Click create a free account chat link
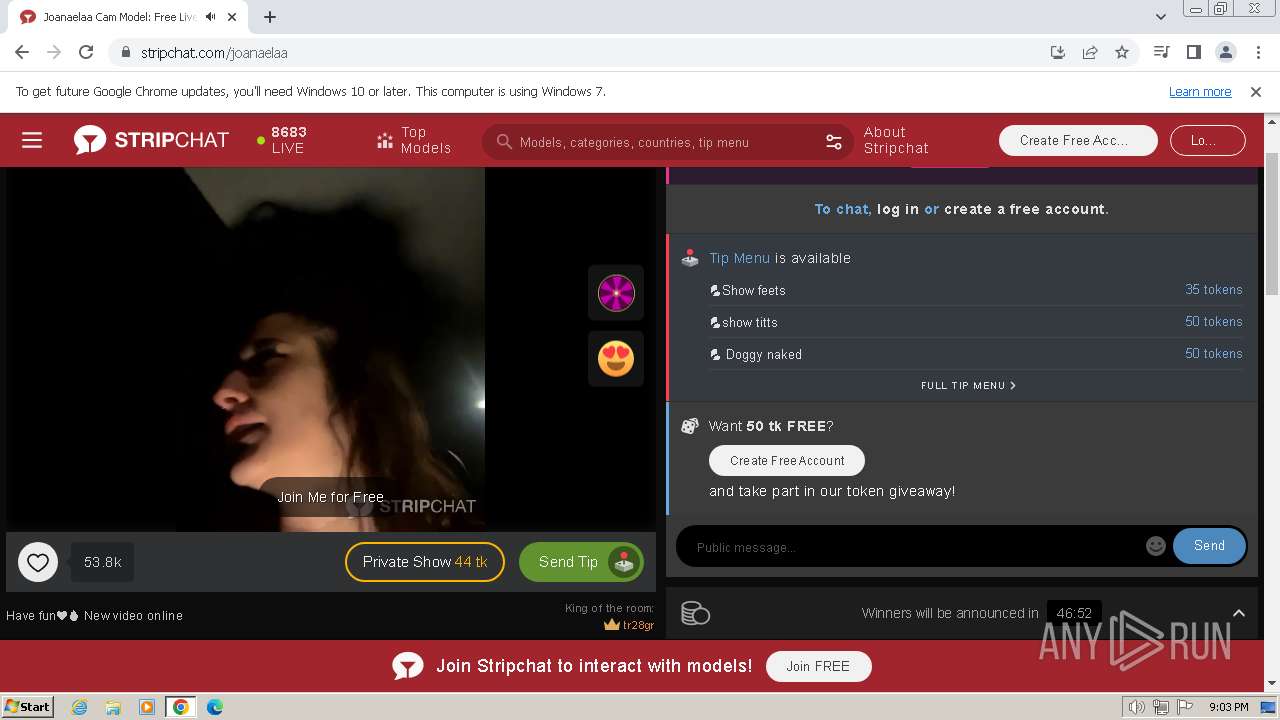 pyautogui.click(x=1024, y=209)
